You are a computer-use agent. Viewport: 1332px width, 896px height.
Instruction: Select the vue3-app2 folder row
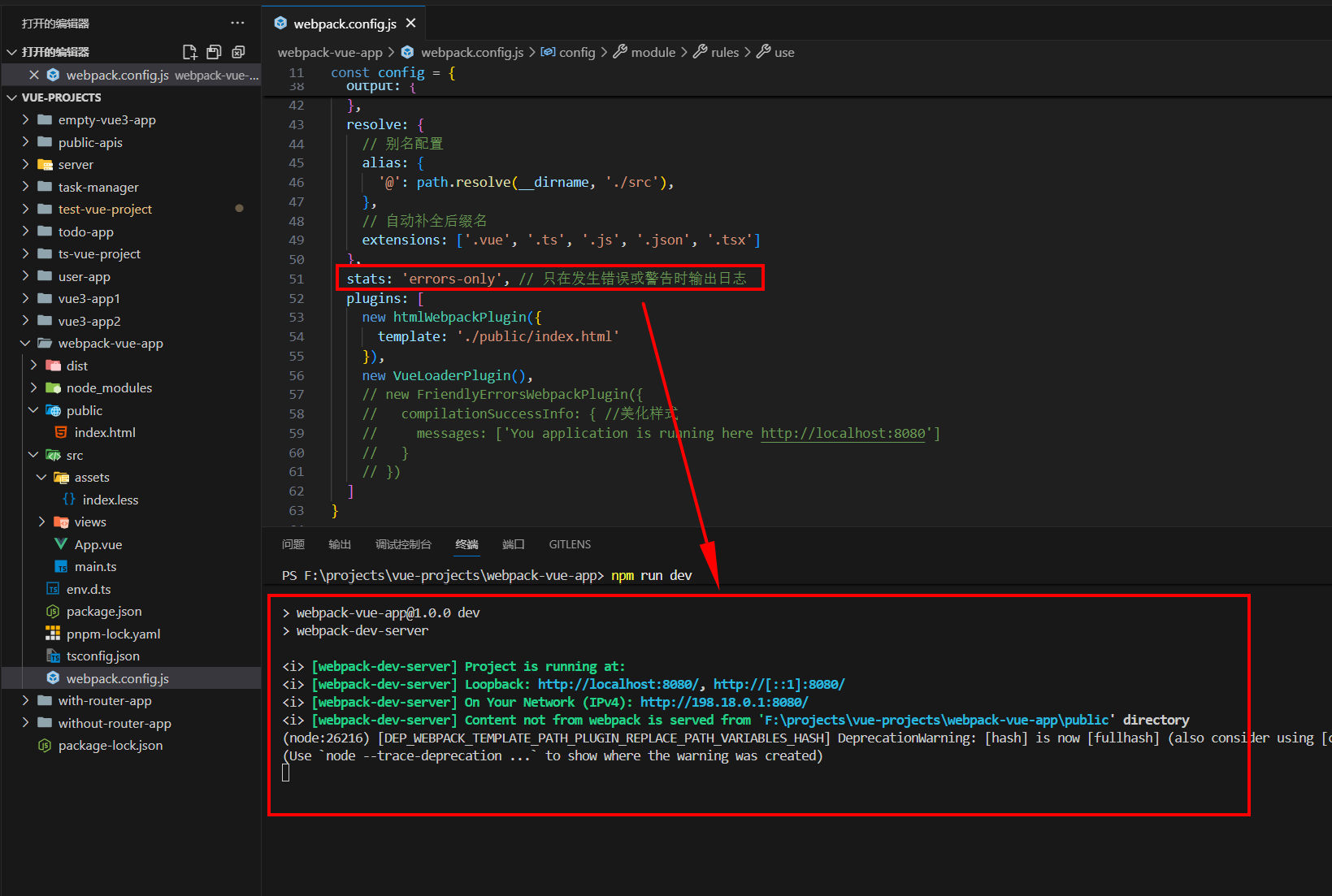coord(132,321)
